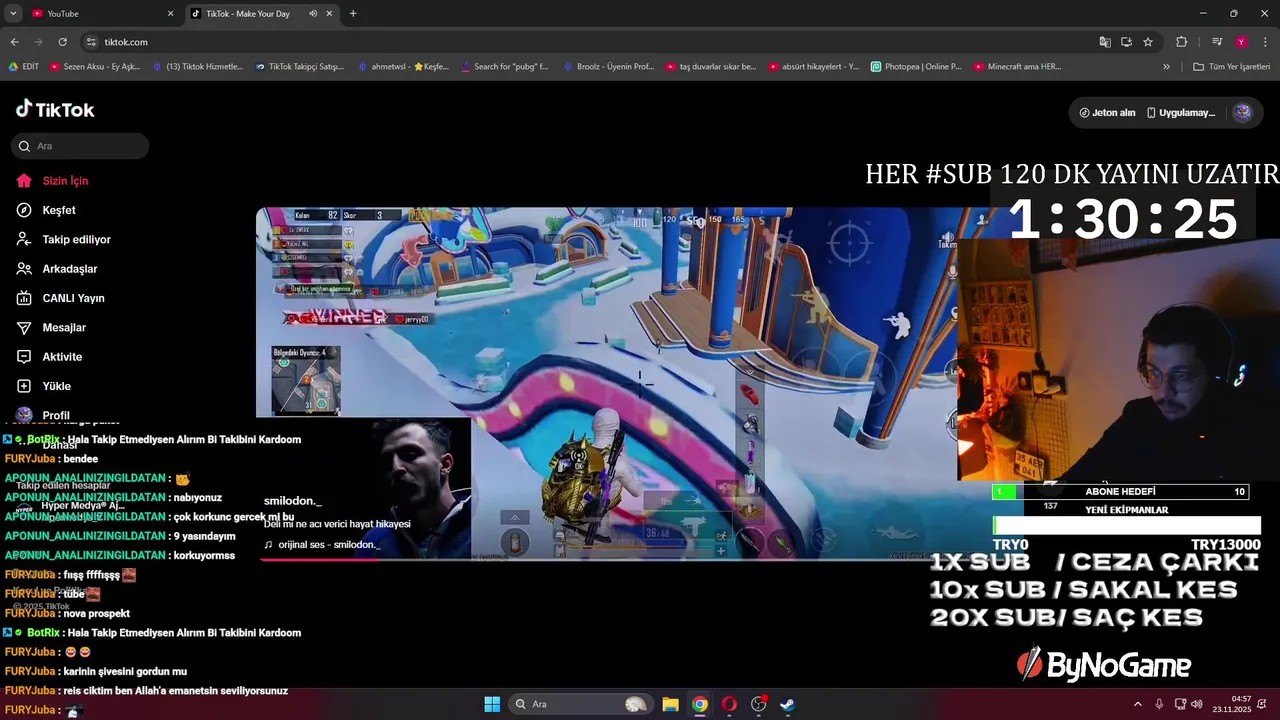Click the install app icon in address bar
1280x720 pixels.
click(1126, 42)
